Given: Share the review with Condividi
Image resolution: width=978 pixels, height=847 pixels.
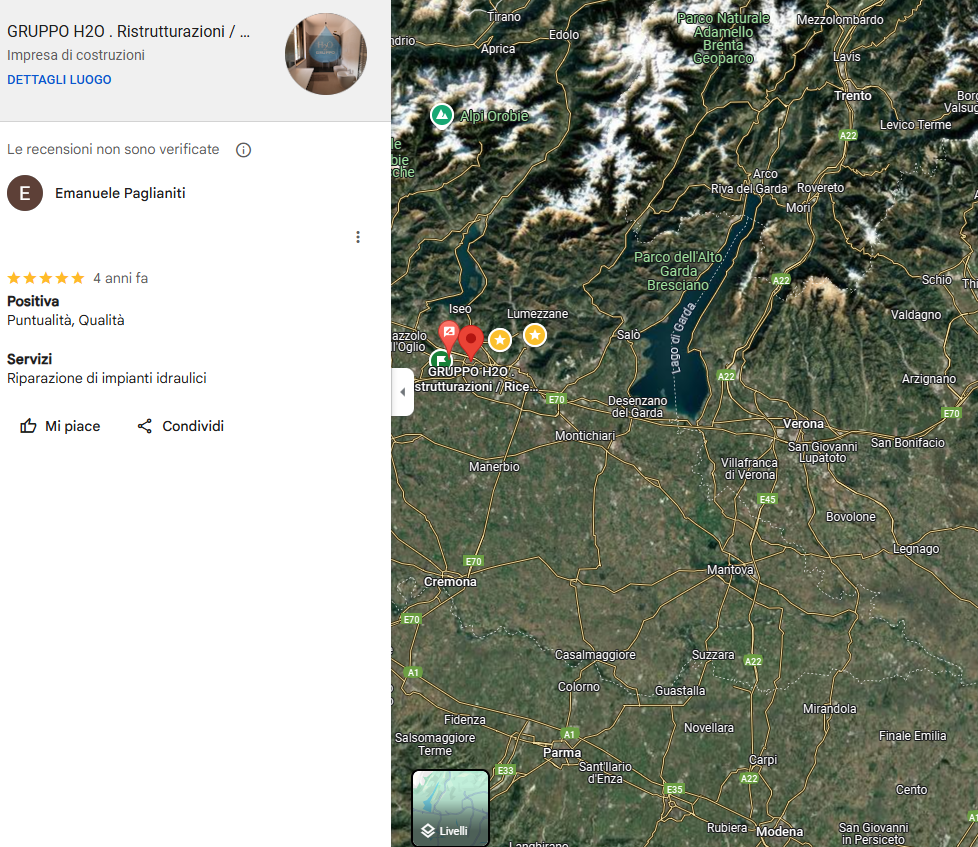Looking at the screenshot, I should pyautogui.click(x=180, y=426).
